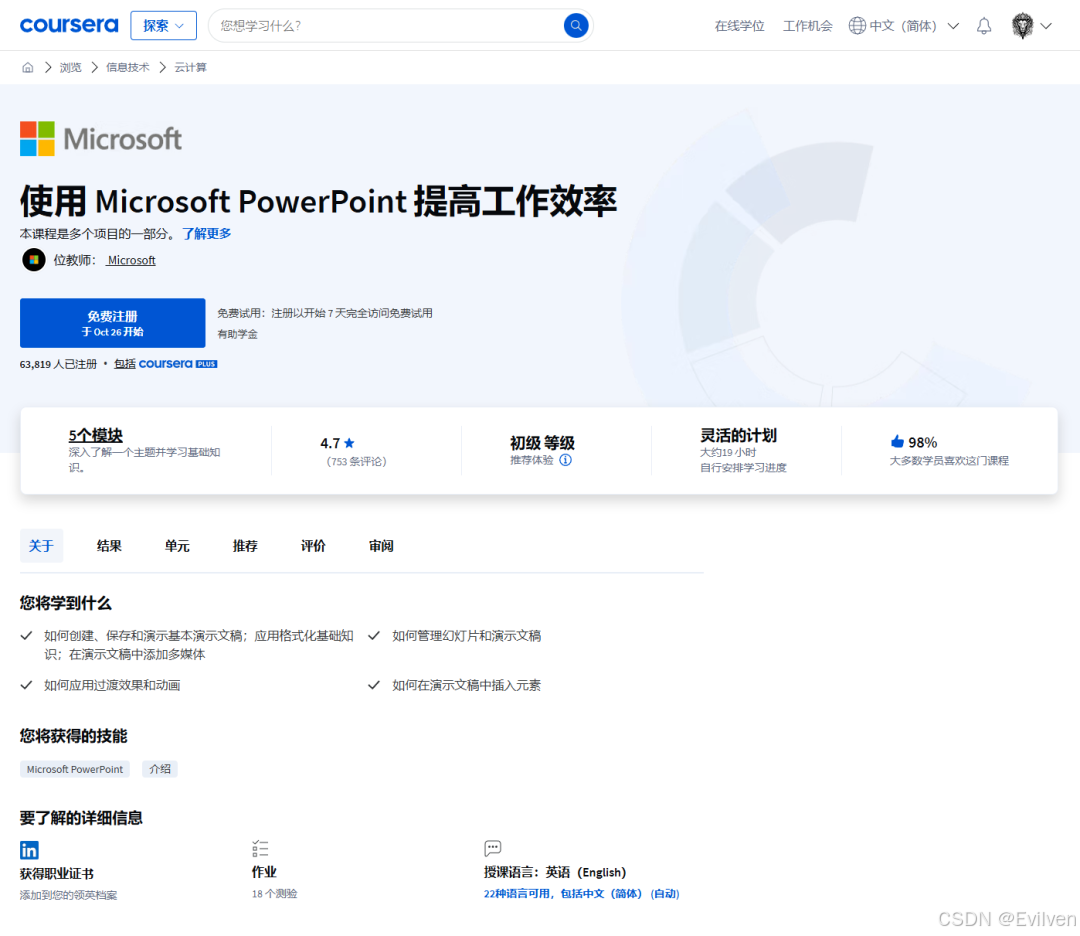1080x936 pixels.
Task: Click the (753 条评论) reviews text
Action: (357, 461)
